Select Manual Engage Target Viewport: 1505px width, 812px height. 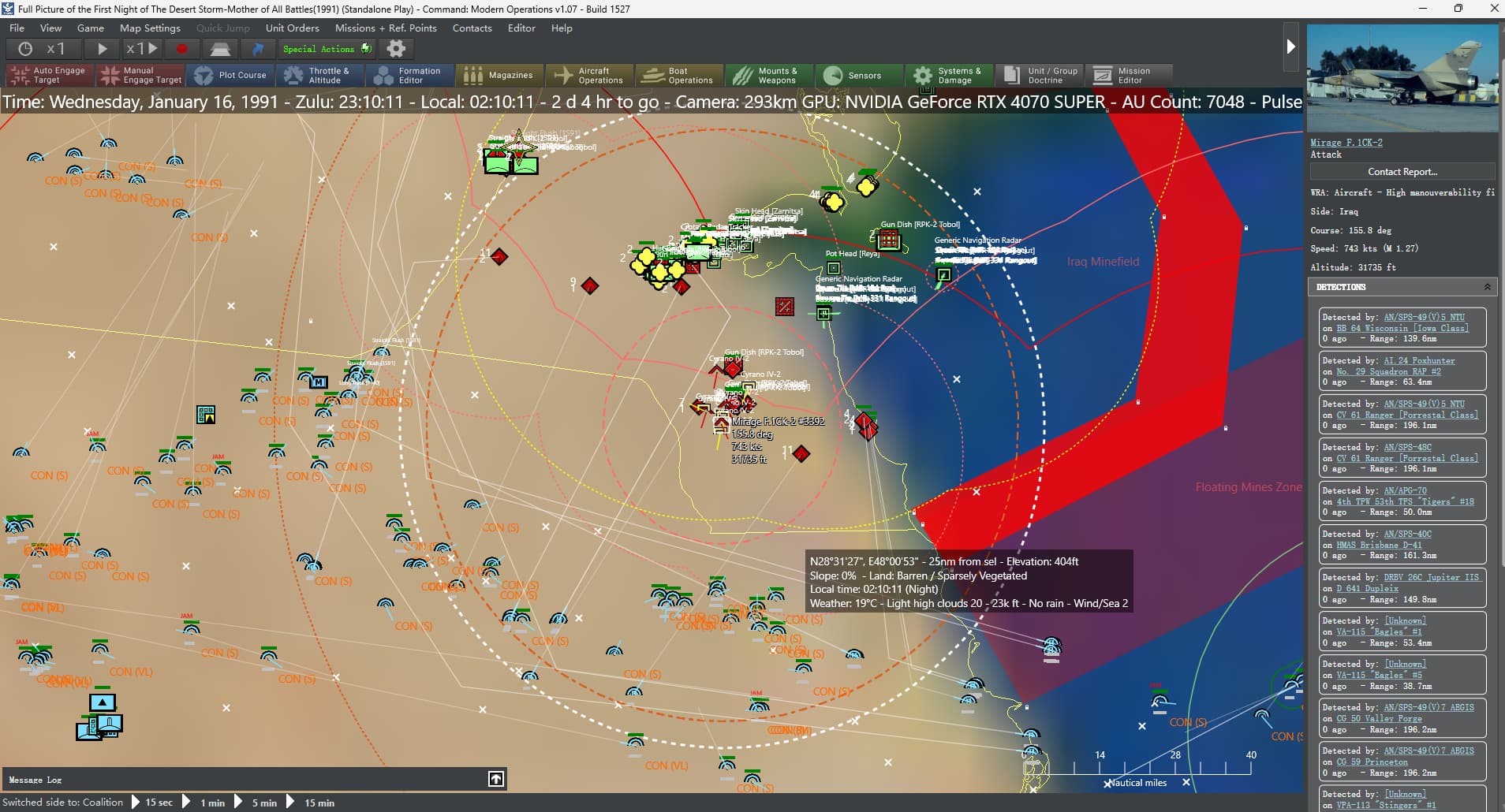coord(140,75)
